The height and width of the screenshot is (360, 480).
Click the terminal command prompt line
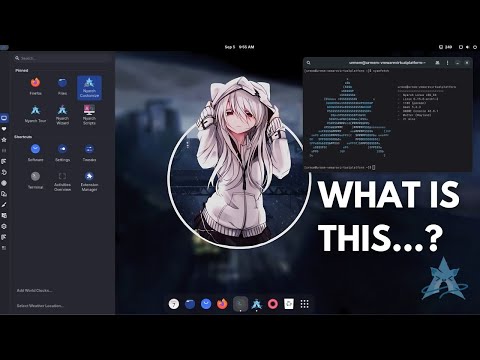point(339,167)
